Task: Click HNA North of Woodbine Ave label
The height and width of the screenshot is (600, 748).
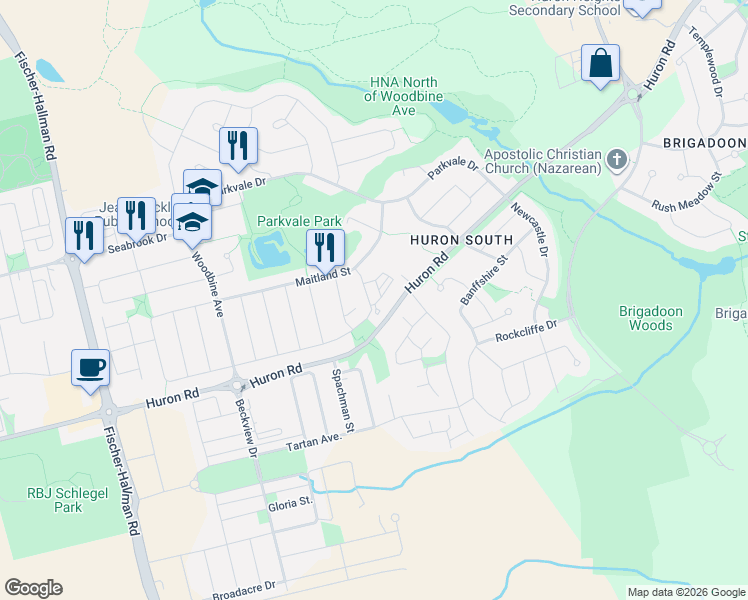Action: click(404, 96)
